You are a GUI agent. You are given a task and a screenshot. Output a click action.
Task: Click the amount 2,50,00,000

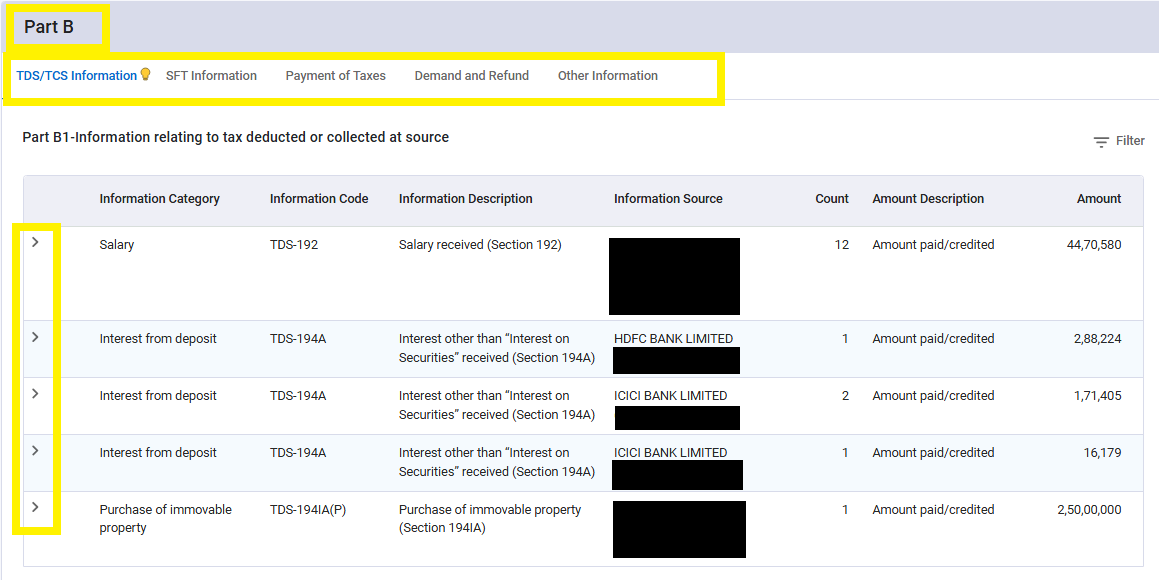(1090, 509)
